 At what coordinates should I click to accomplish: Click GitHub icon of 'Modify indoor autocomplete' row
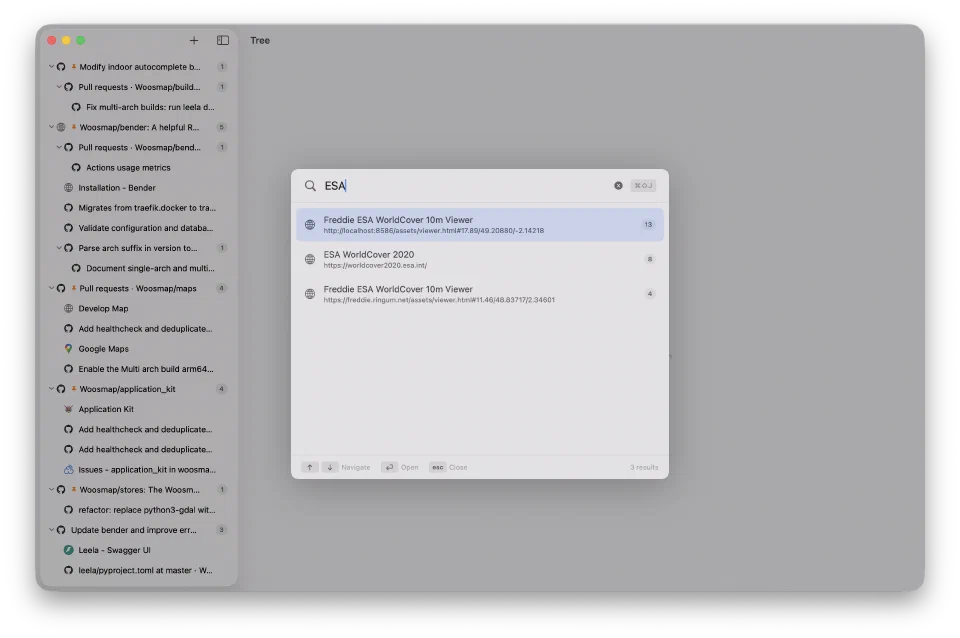point(61,67)
